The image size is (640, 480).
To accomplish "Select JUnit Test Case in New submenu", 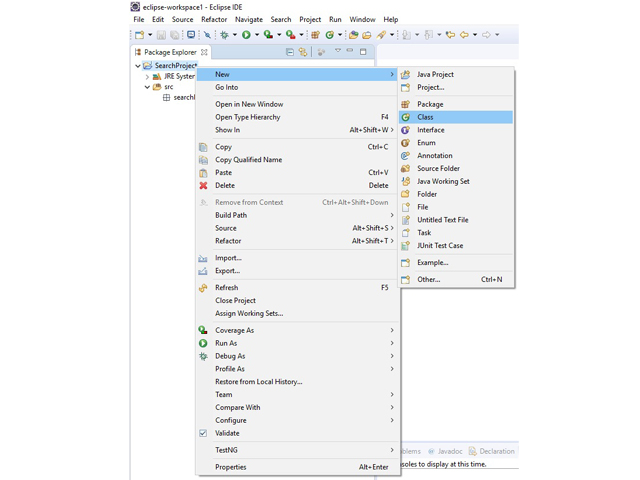I will click(456, 246).
